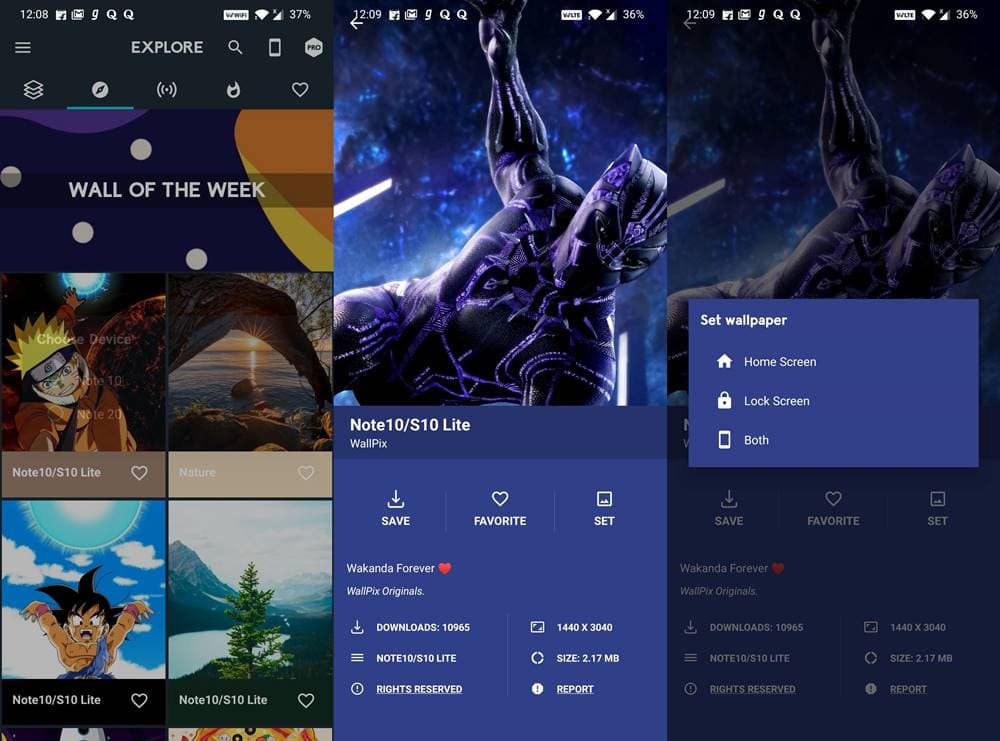The width and height of the screenshot is (1000, 741).
Task: Choose Both in Set wallpaper dialog
Action: pos(833,440)
